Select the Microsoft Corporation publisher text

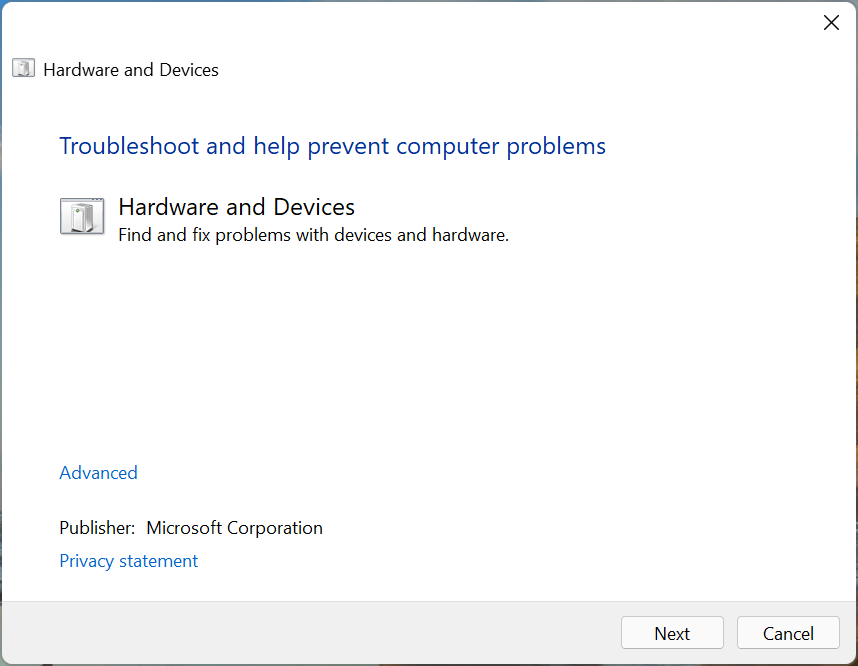[234, 527]
